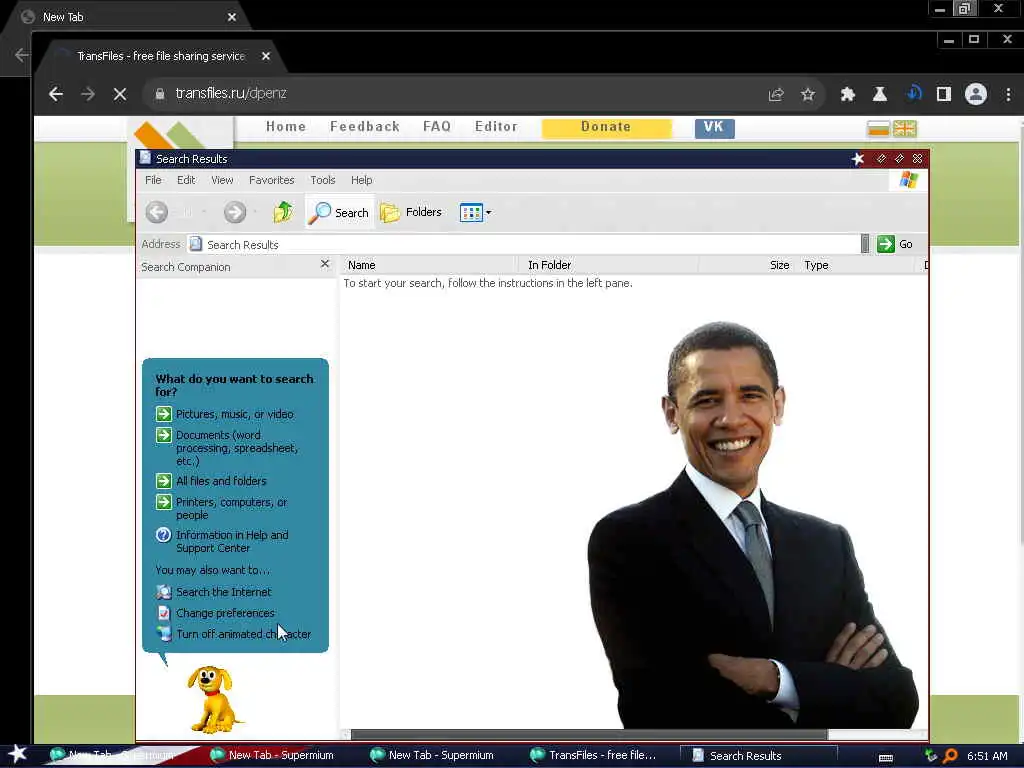1024x768 pixels.
Task: Toggle the Search toolbar button
Action: click(x=339, y=212)
